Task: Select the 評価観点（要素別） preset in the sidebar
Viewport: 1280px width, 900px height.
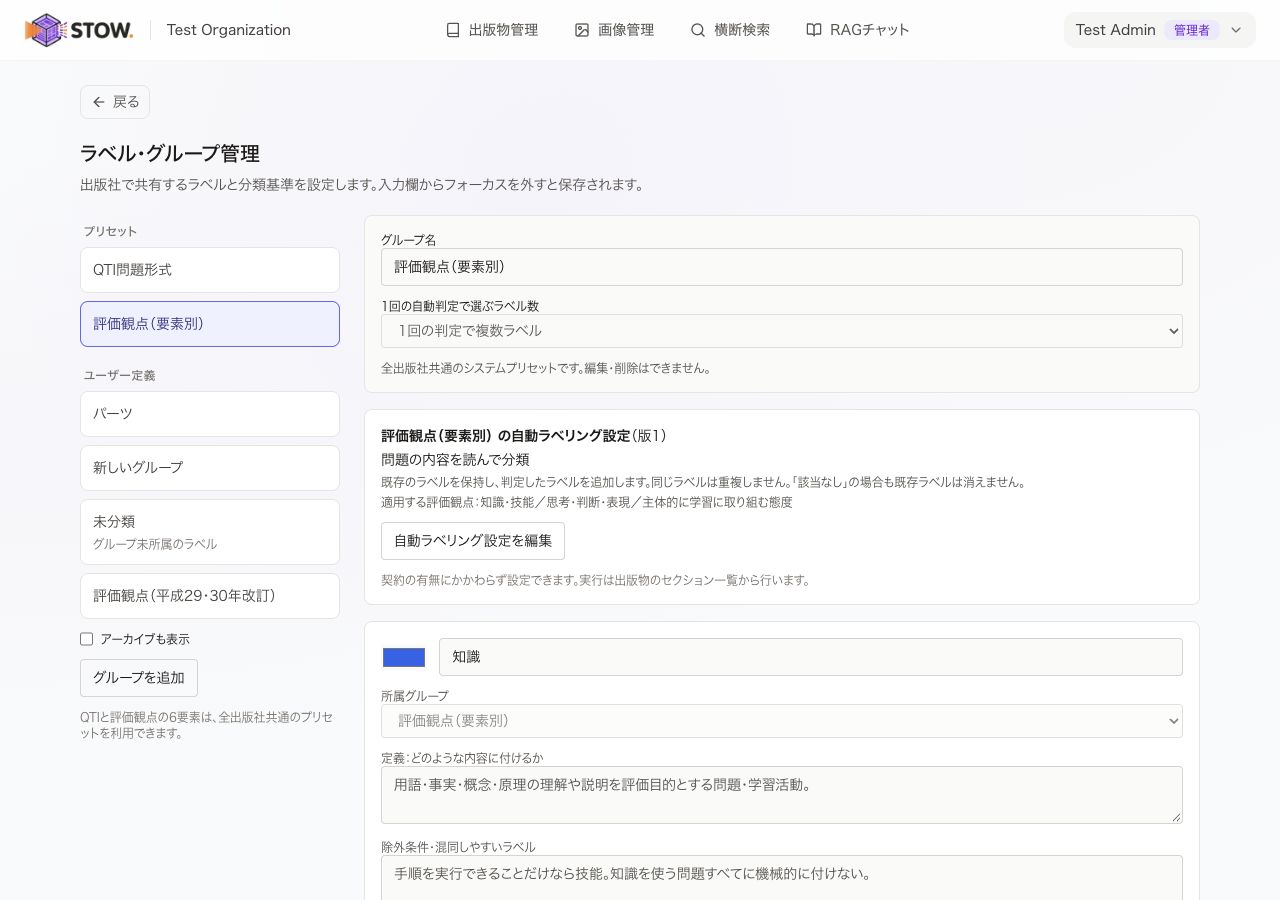Action: tap(210, 324)
